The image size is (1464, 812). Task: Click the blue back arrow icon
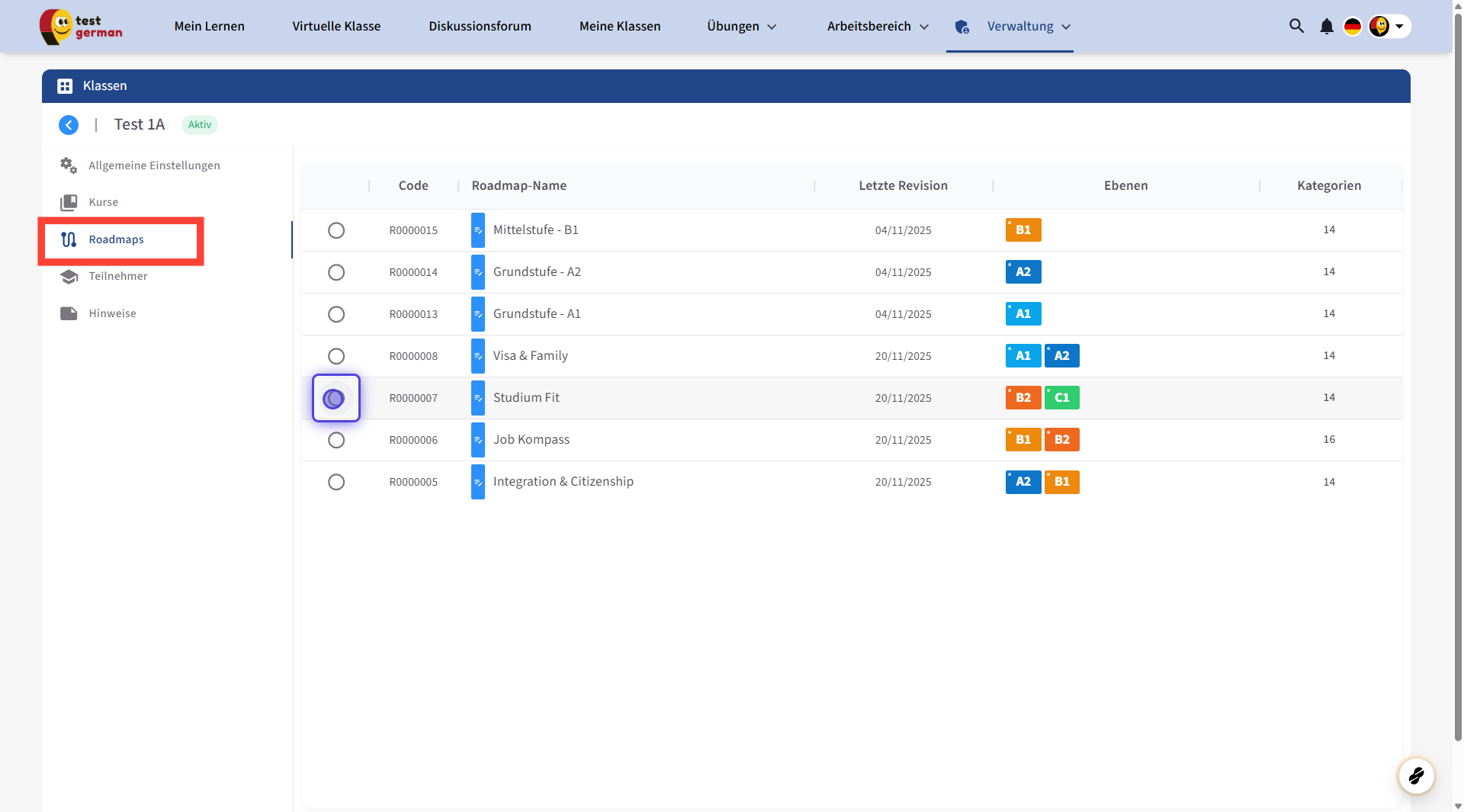[69, 125]
